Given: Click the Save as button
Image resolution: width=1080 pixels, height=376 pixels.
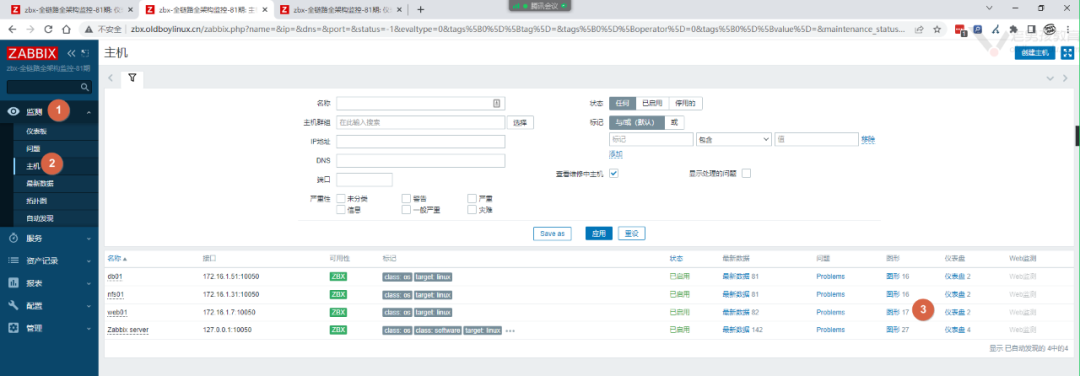Looking at the screenshot, I should 552,233.
